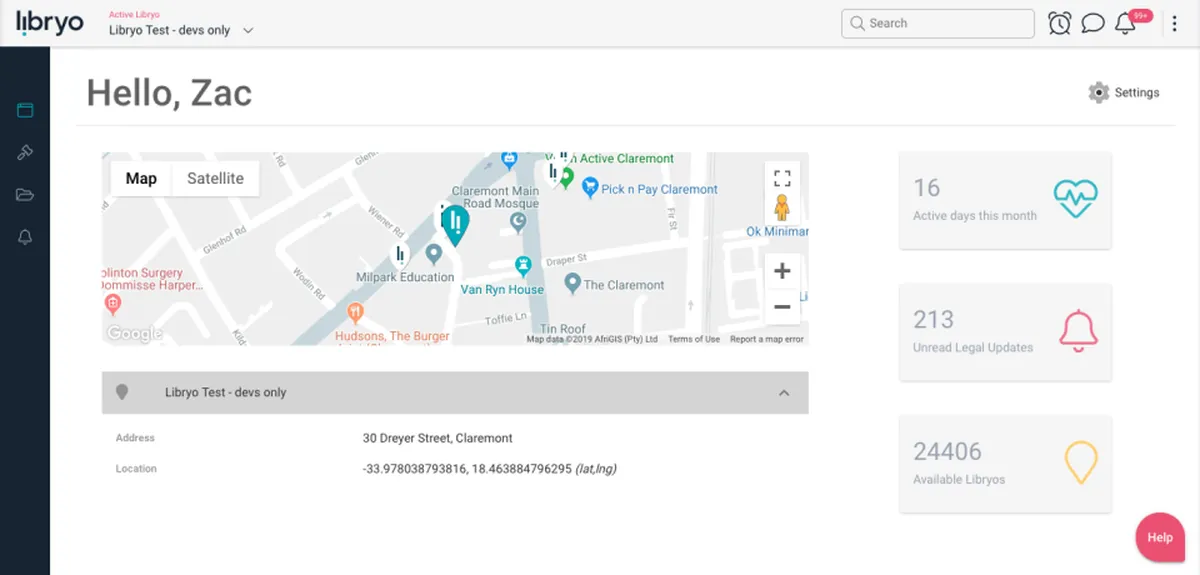
Task: Click the yellow location pin icon
Action: 1080,462
